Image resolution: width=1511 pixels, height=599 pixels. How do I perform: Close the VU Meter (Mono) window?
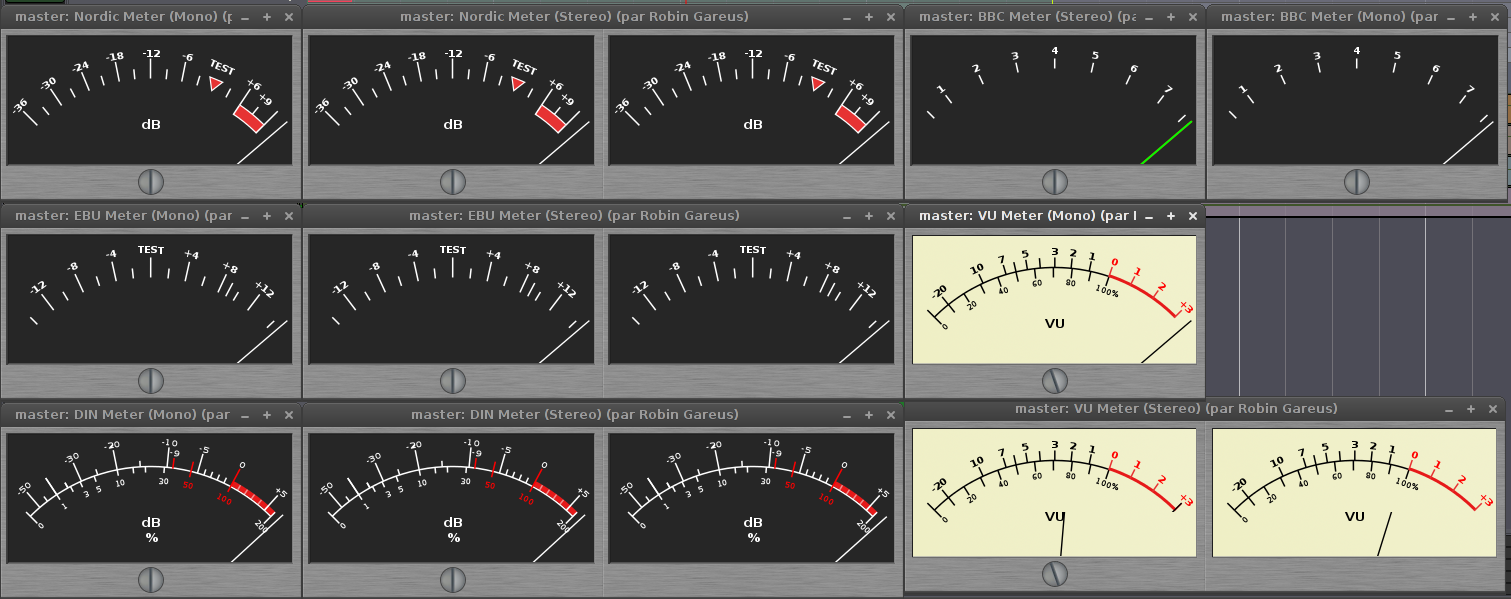tap(1193, 217)
